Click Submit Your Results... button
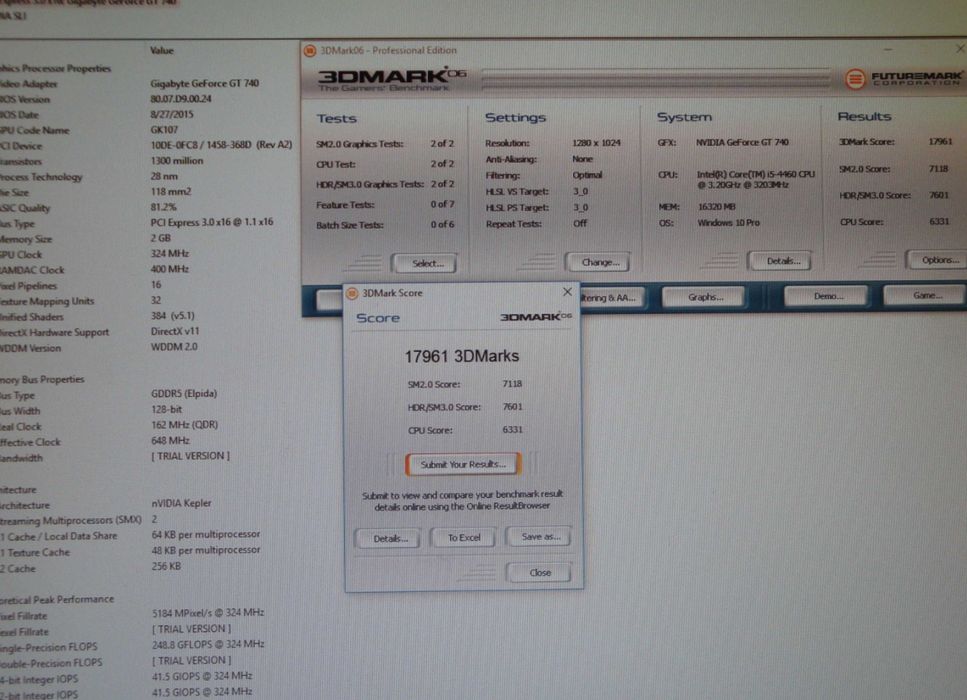 tap(463, 464)
